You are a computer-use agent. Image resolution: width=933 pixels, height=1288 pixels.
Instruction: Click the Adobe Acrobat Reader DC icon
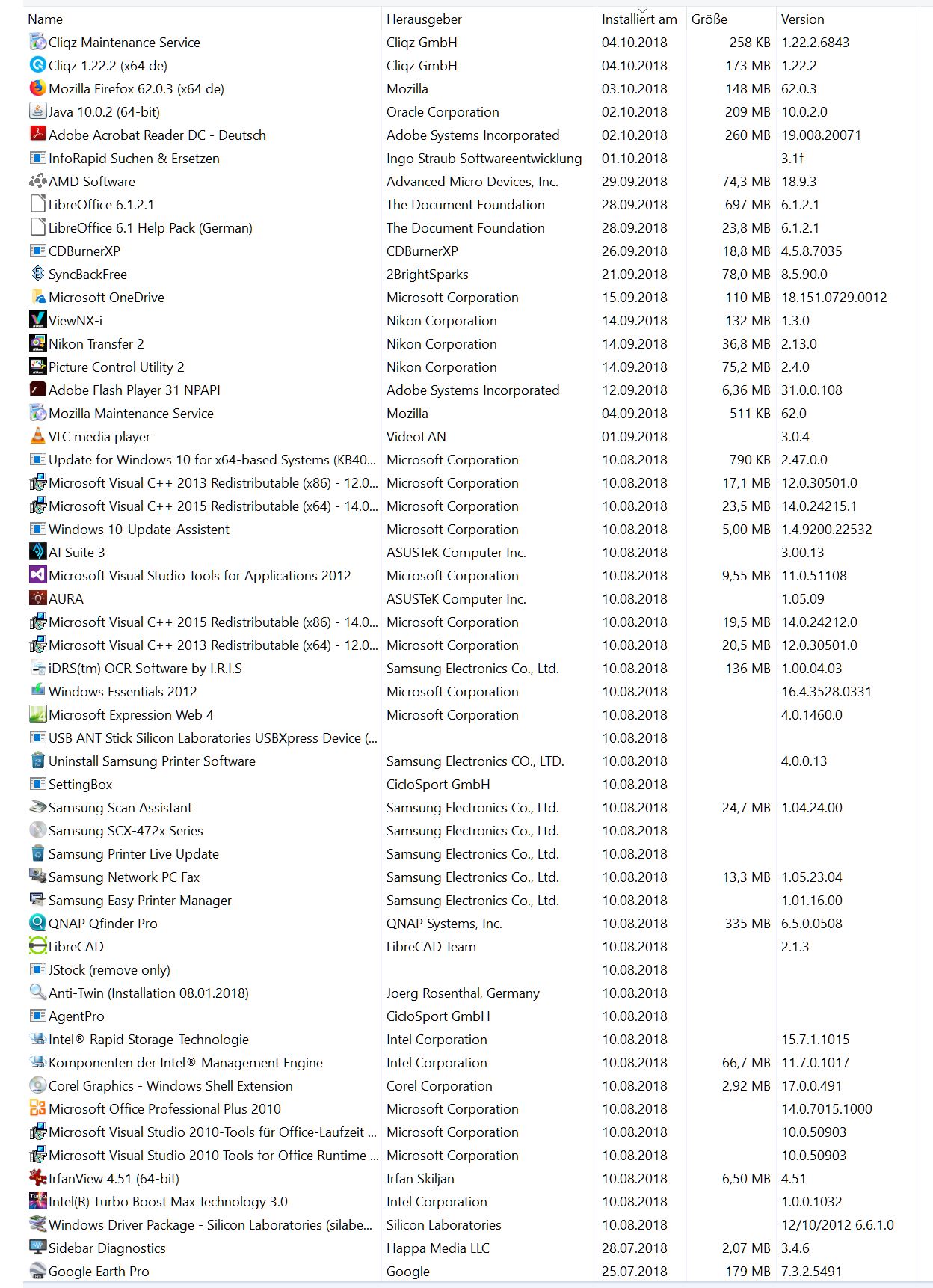tap(37, 135)
